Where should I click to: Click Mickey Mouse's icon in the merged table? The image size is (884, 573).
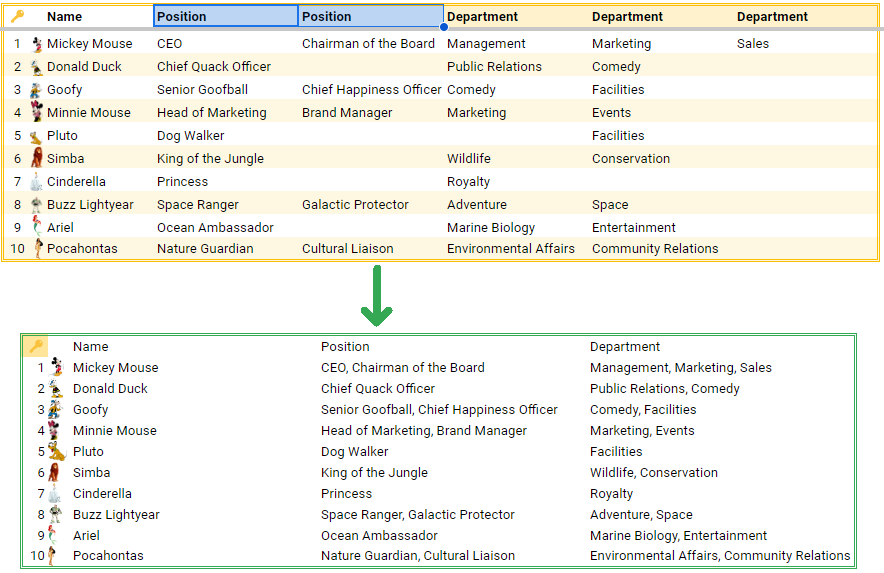click(56, 367)
